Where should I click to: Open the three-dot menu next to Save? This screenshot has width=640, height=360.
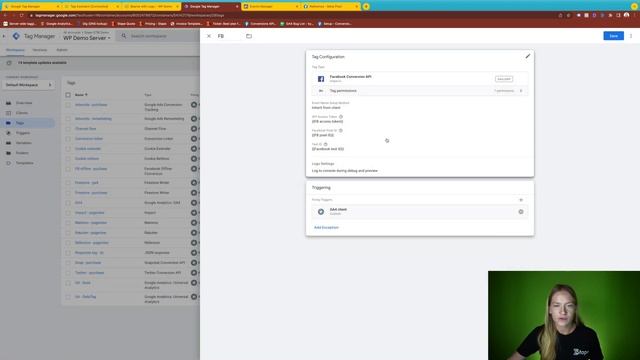tap(631, 36)
